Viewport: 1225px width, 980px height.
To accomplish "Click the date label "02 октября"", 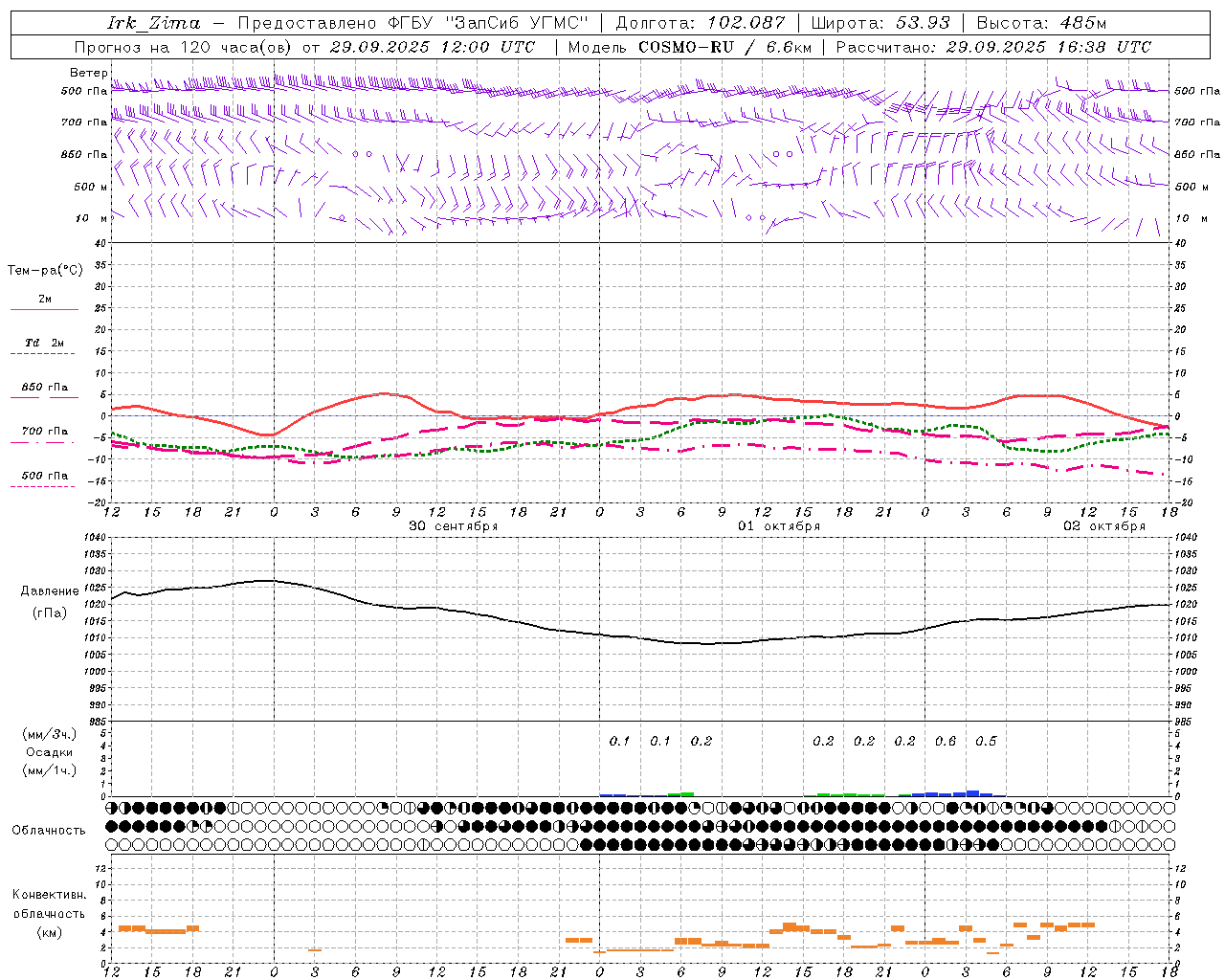I will (x=1104, y=526).
